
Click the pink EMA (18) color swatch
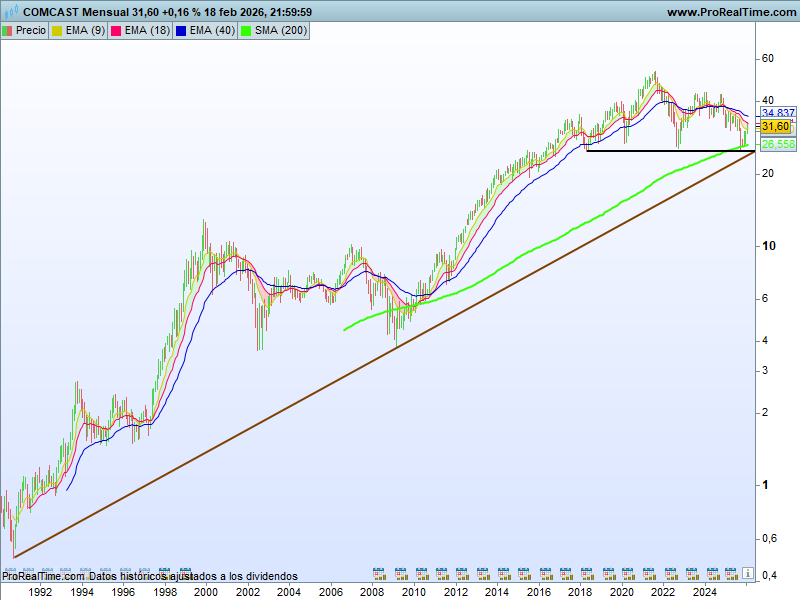[116, 31]
